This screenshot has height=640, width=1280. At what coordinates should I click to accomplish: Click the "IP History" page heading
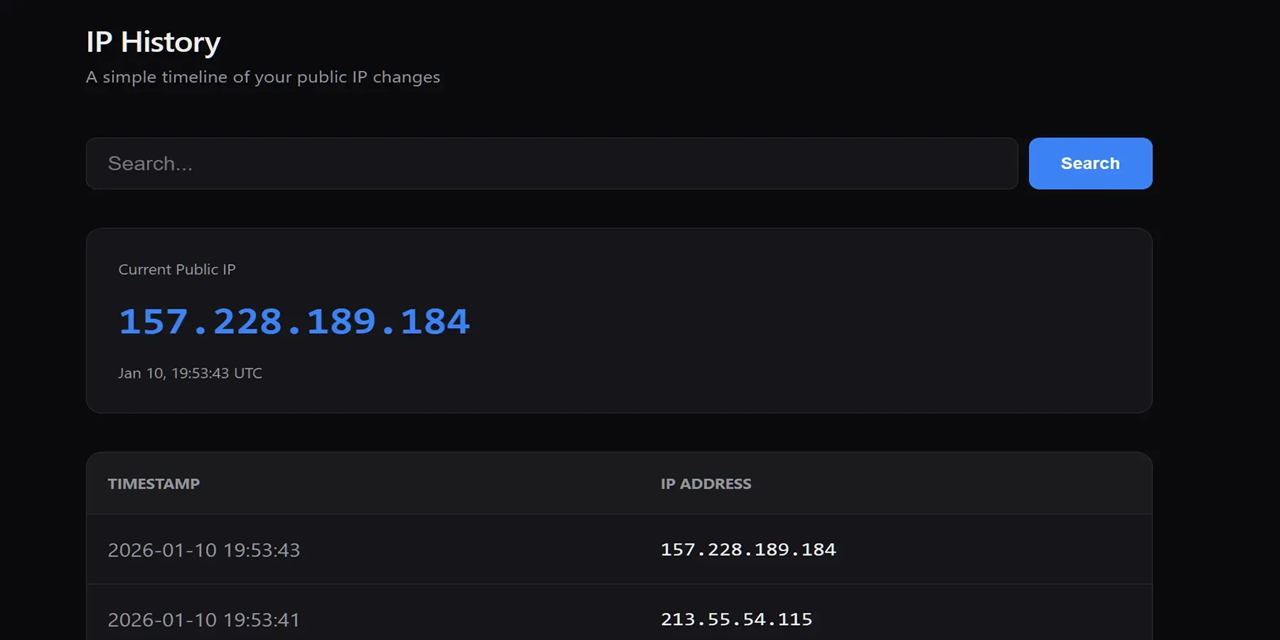[153, 42]
